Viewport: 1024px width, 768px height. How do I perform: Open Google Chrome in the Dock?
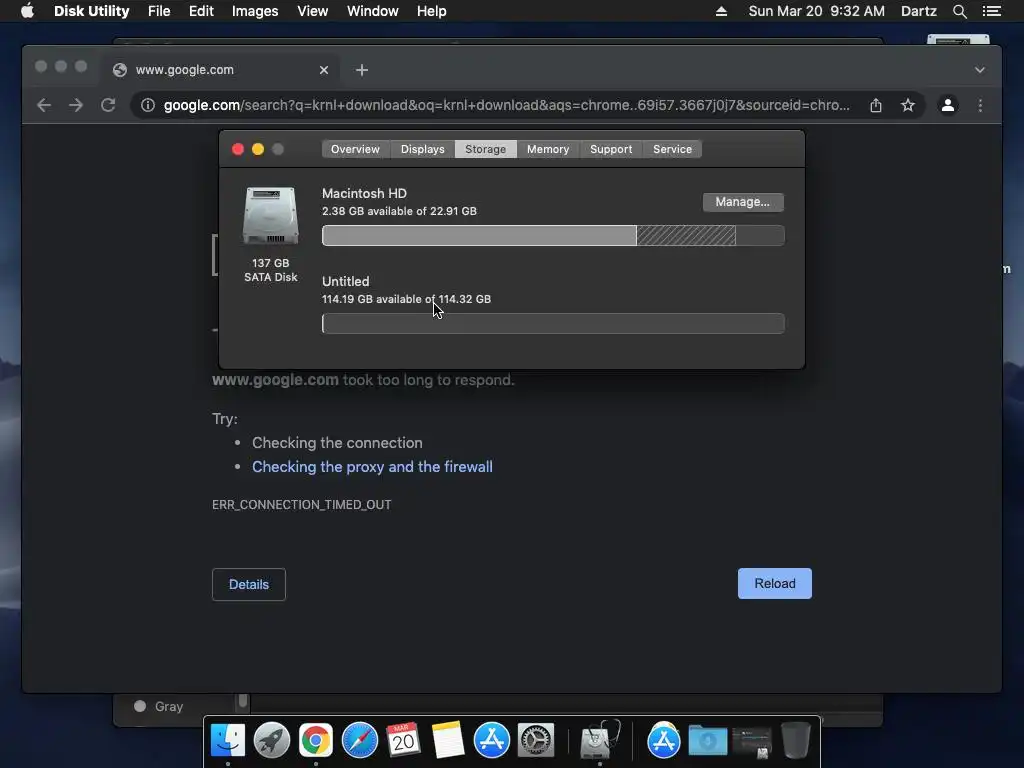315,740
